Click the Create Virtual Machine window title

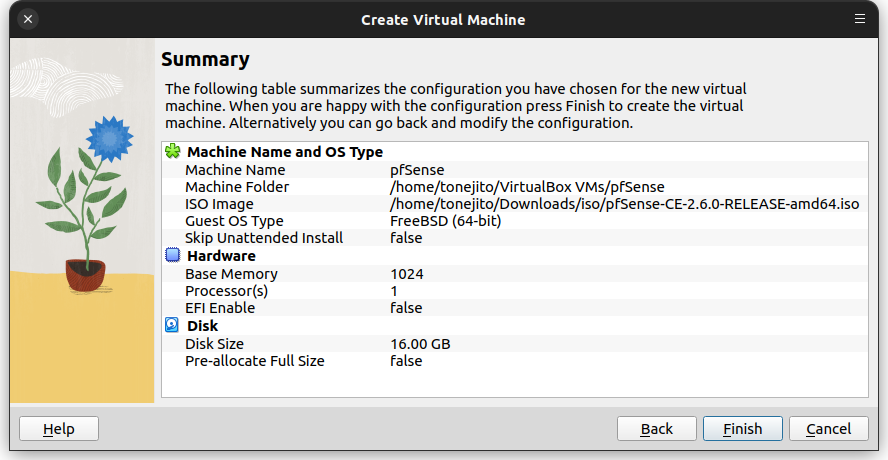click(x=443, y=20)
